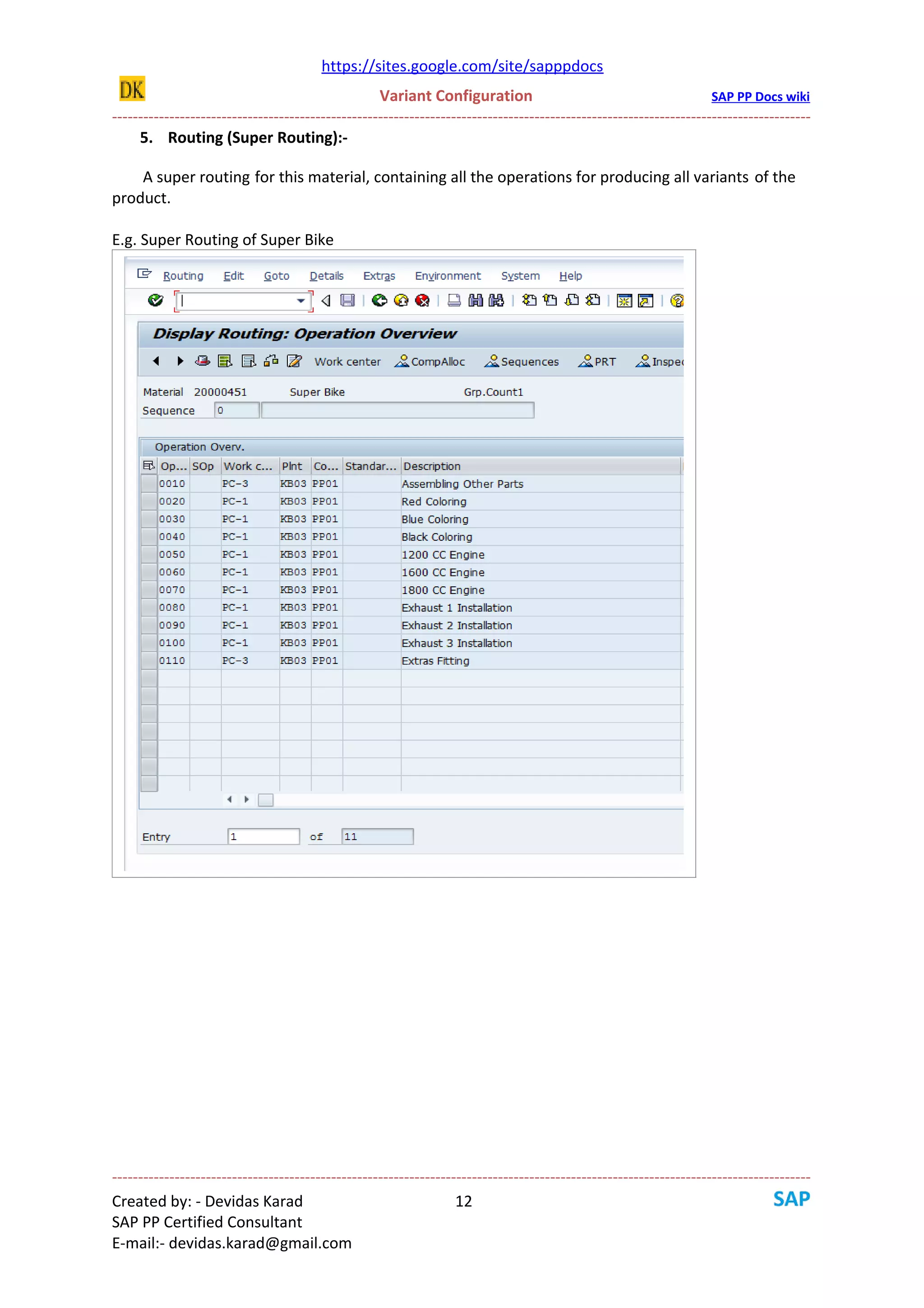Viewport: 924px width, 1308px height.
Task: Click the Sequence number field
Action: (237, 410)
